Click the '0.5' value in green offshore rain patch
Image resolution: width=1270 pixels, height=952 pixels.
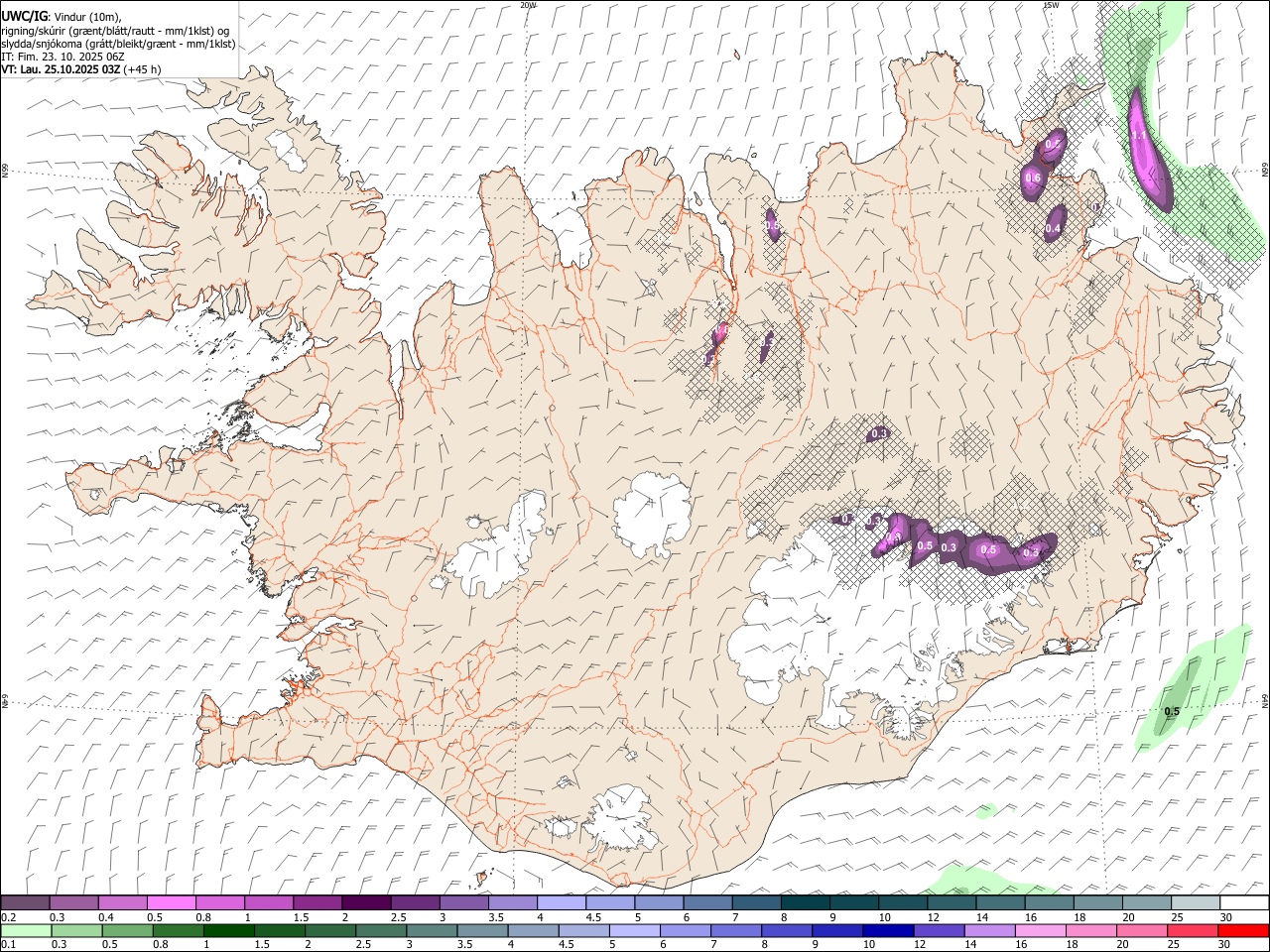click(1172, 712)
